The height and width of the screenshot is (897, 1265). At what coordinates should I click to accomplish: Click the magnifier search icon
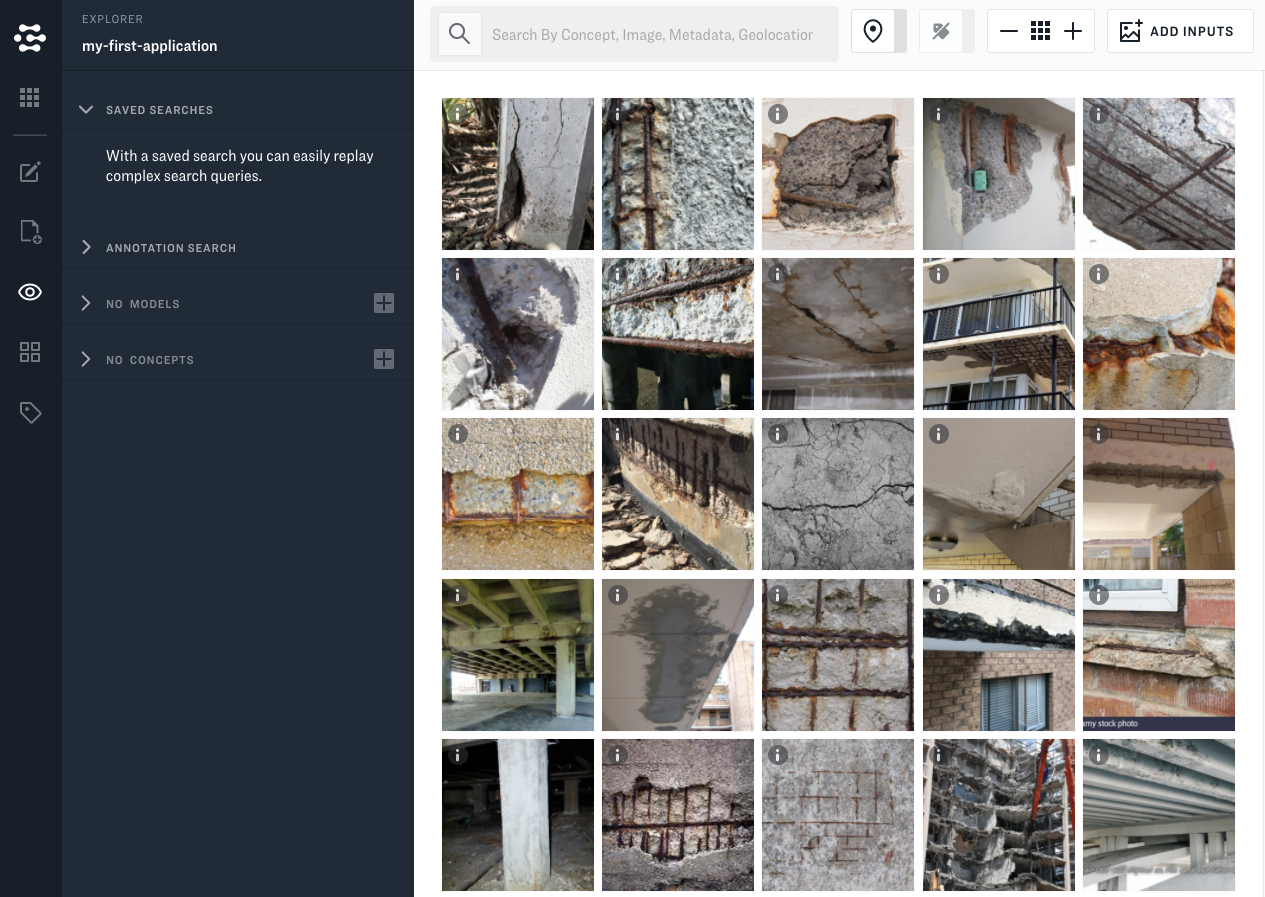tap(459, 34)
